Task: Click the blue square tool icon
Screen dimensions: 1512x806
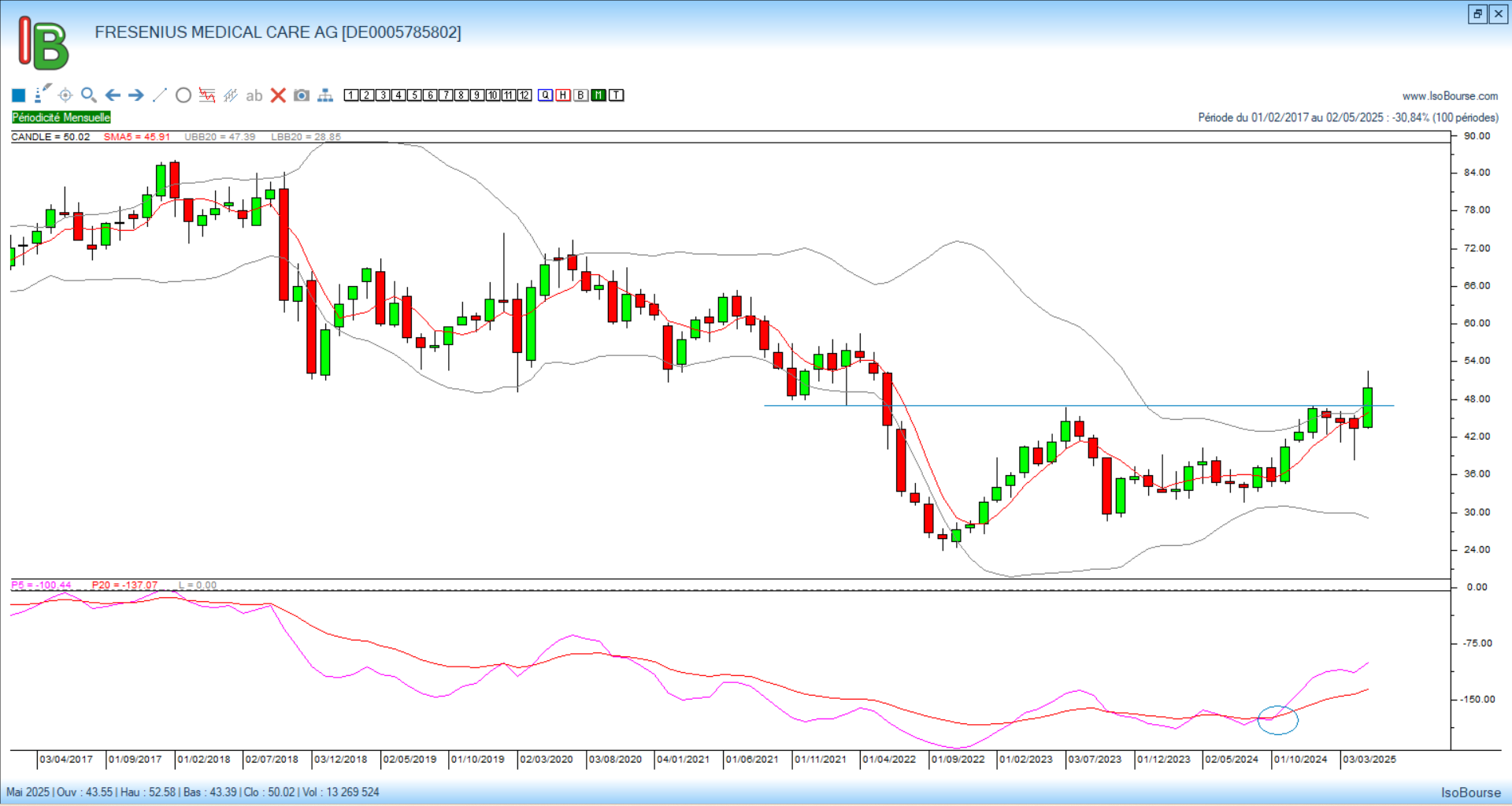Action: (x=19, y=95)
